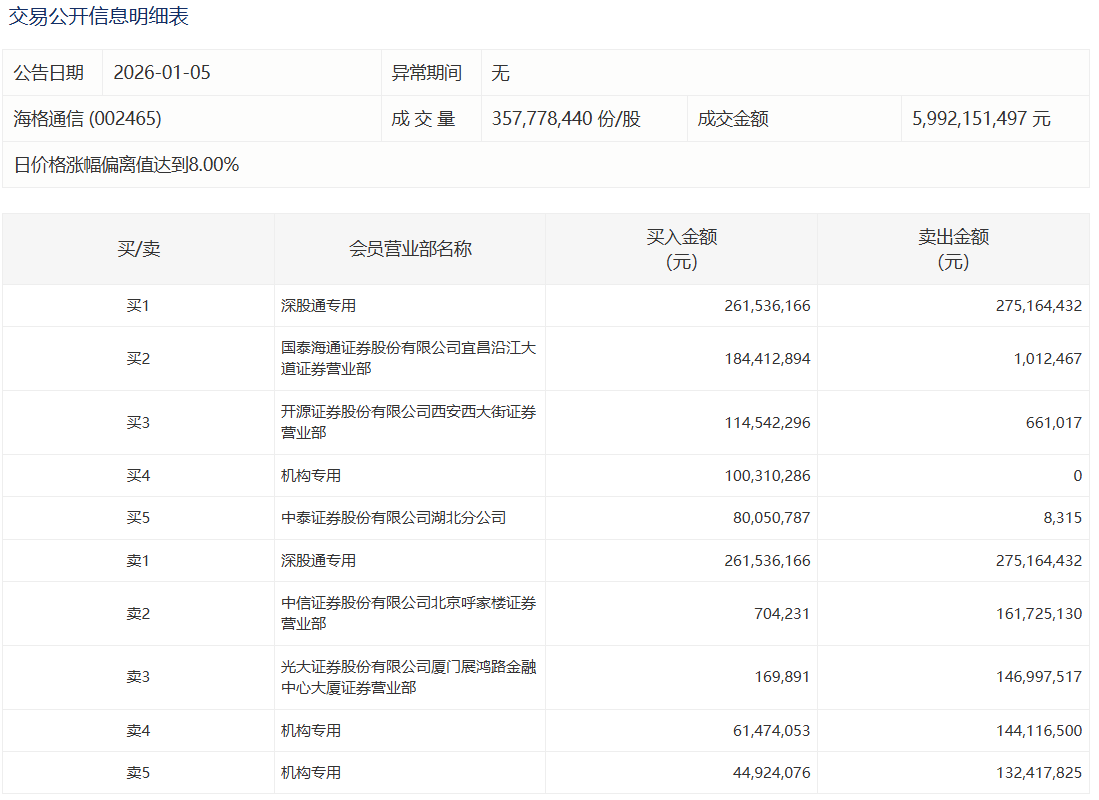Open 开源证券 西安西大街 branch entry

pyautogui.click(x=408, y=422)
